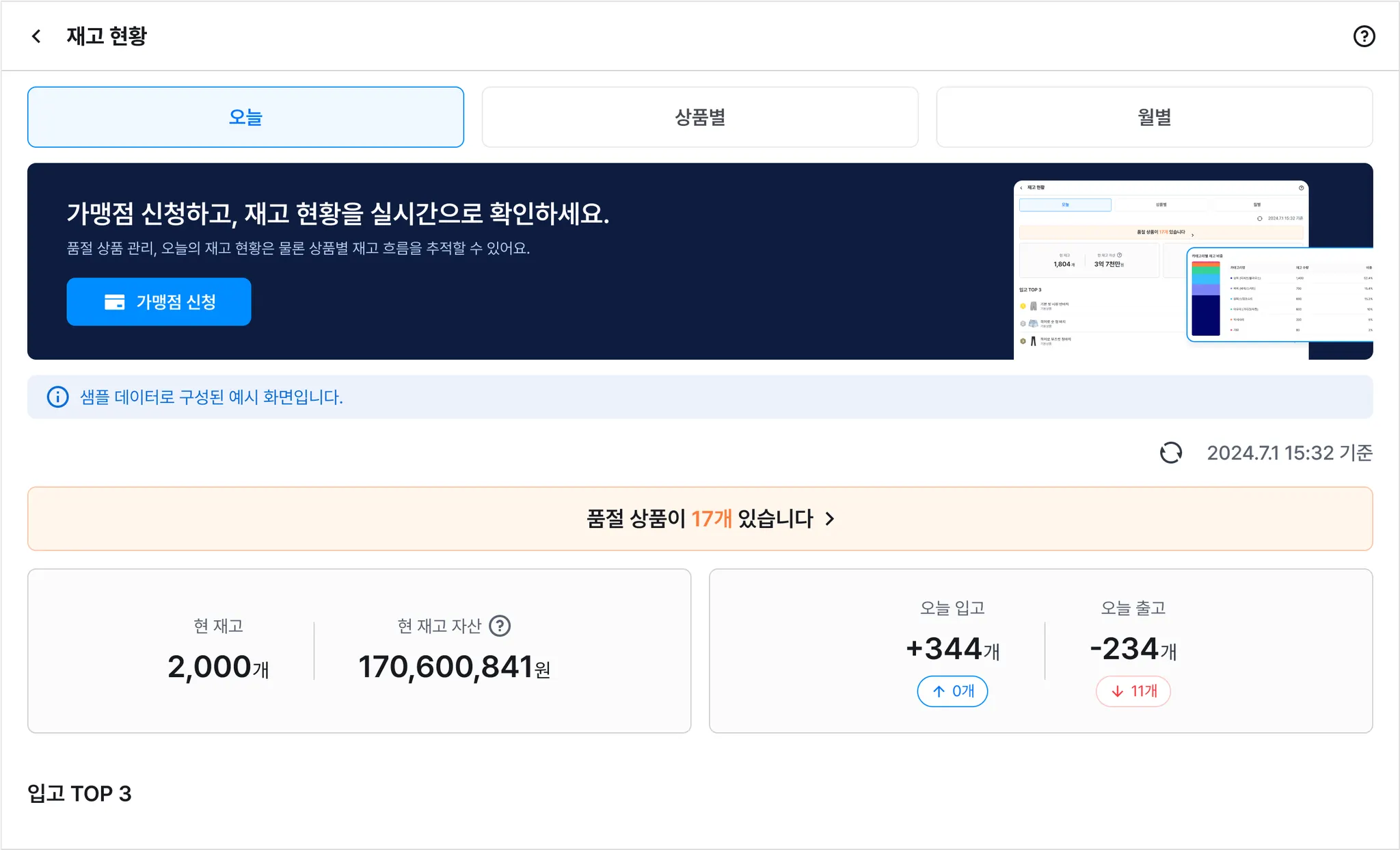Screen dimensions: 1400x850
Task: Click the 입고 TOP 3 heading
Action: click(79, 793)
